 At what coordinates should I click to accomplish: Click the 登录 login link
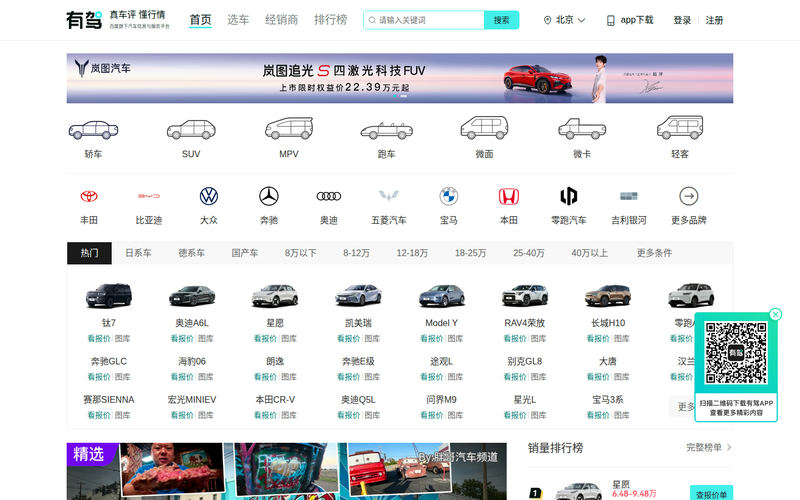point(682,20)
